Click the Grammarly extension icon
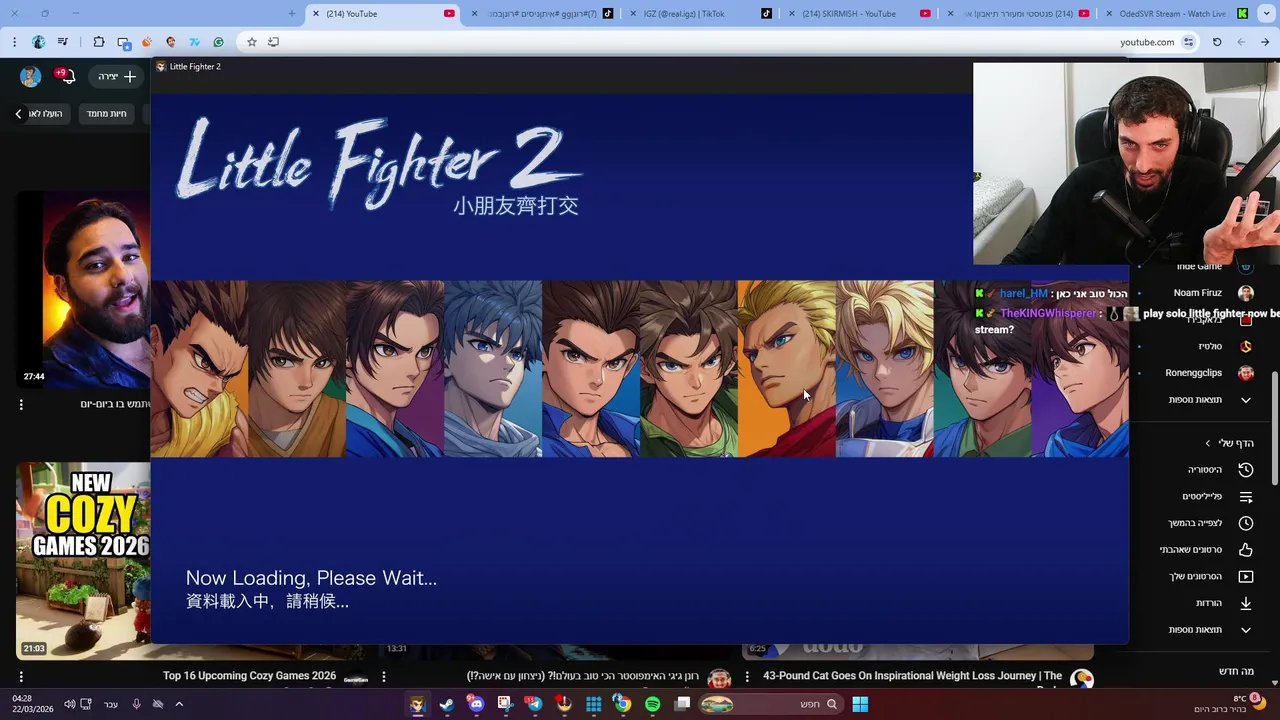This screenshot has width=1280, height=720. pyautogui.click(x=218, y=42)
